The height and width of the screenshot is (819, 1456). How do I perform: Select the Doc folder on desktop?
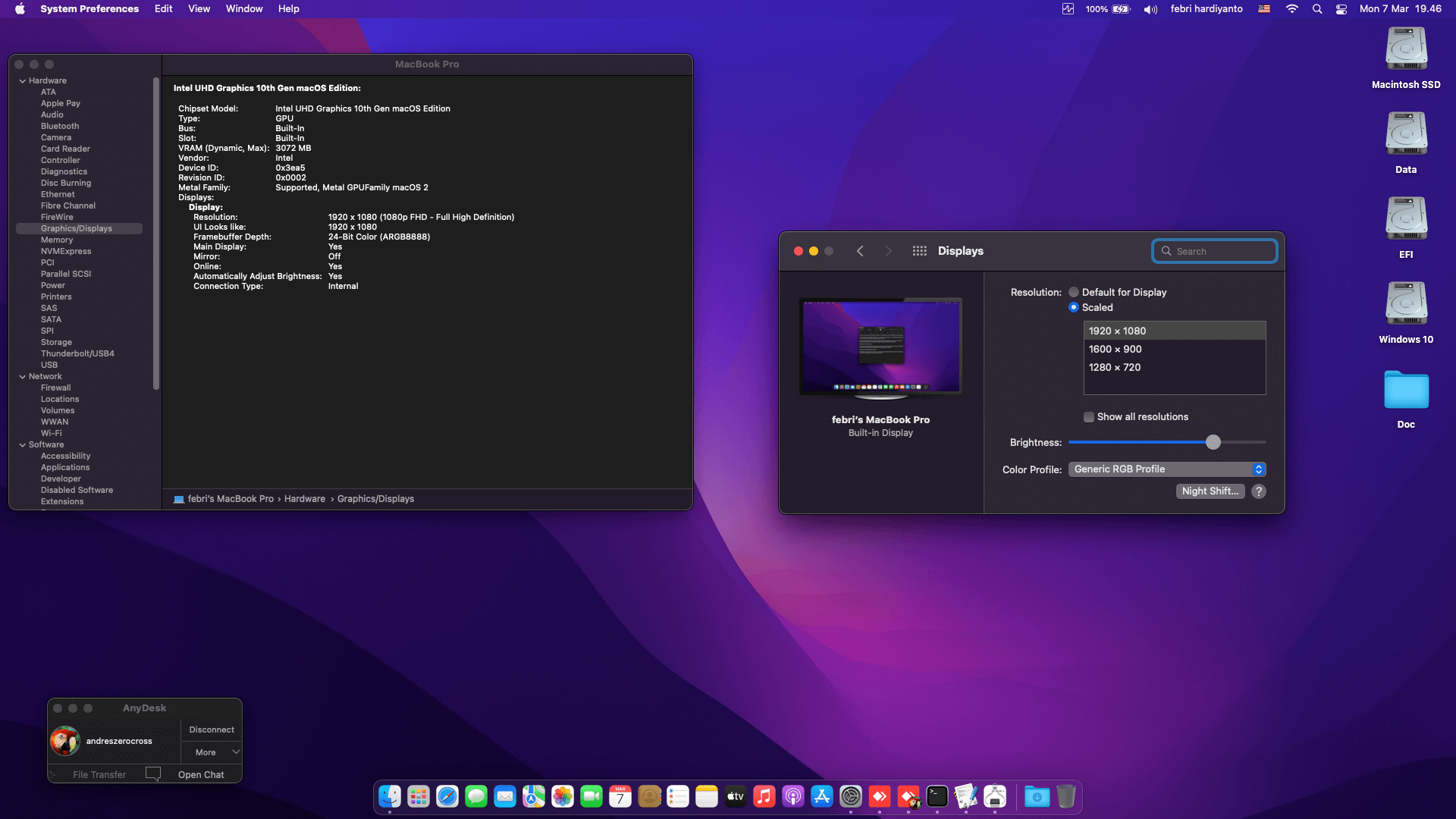point(1406,399)
